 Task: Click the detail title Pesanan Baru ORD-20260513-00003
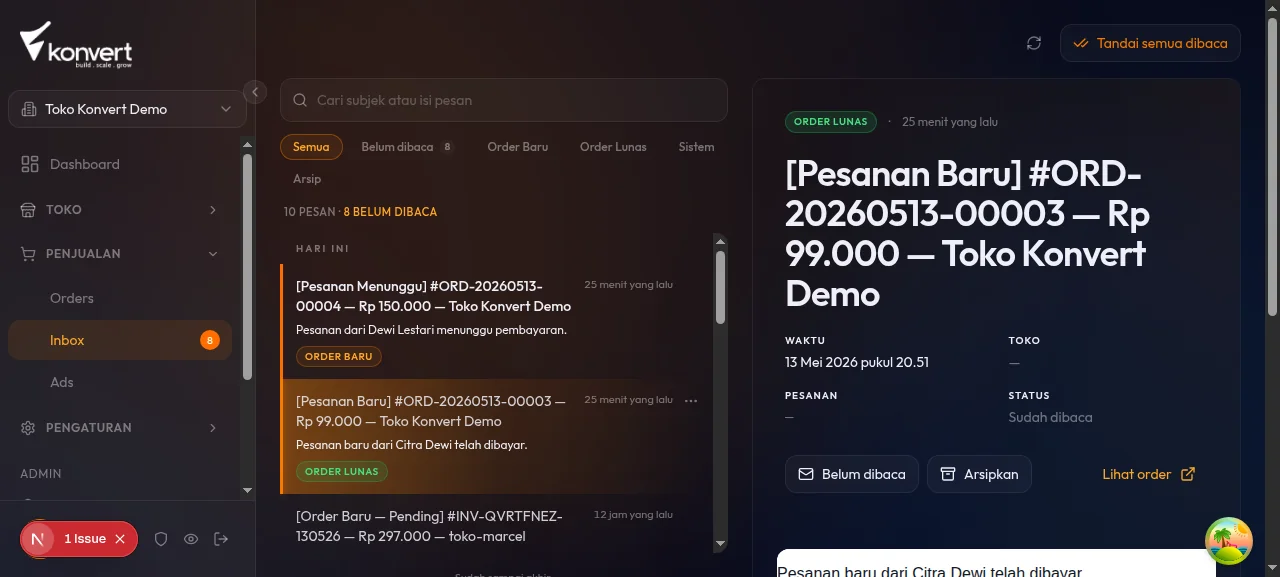click(x=968, y=234)
